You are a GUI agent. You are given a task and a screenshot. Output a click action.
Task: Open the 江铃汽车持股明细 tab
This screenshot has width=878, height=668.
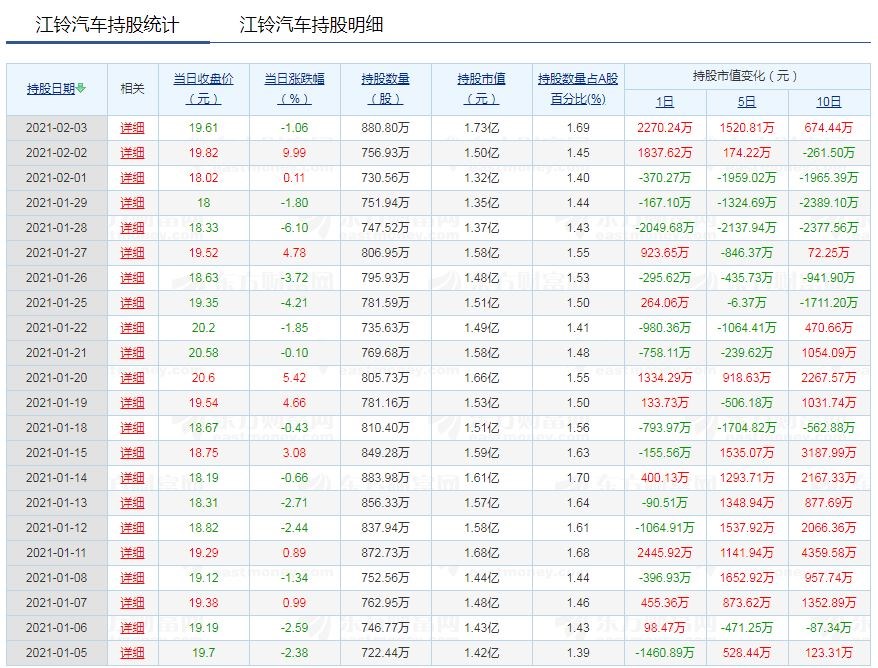pyautogui.click(x=311, y=25)
